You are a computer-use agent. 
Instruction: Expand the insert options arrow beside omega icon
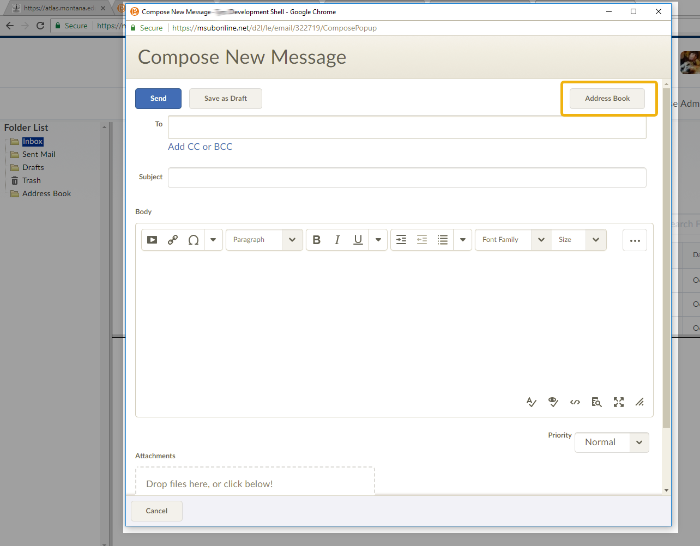213,240
